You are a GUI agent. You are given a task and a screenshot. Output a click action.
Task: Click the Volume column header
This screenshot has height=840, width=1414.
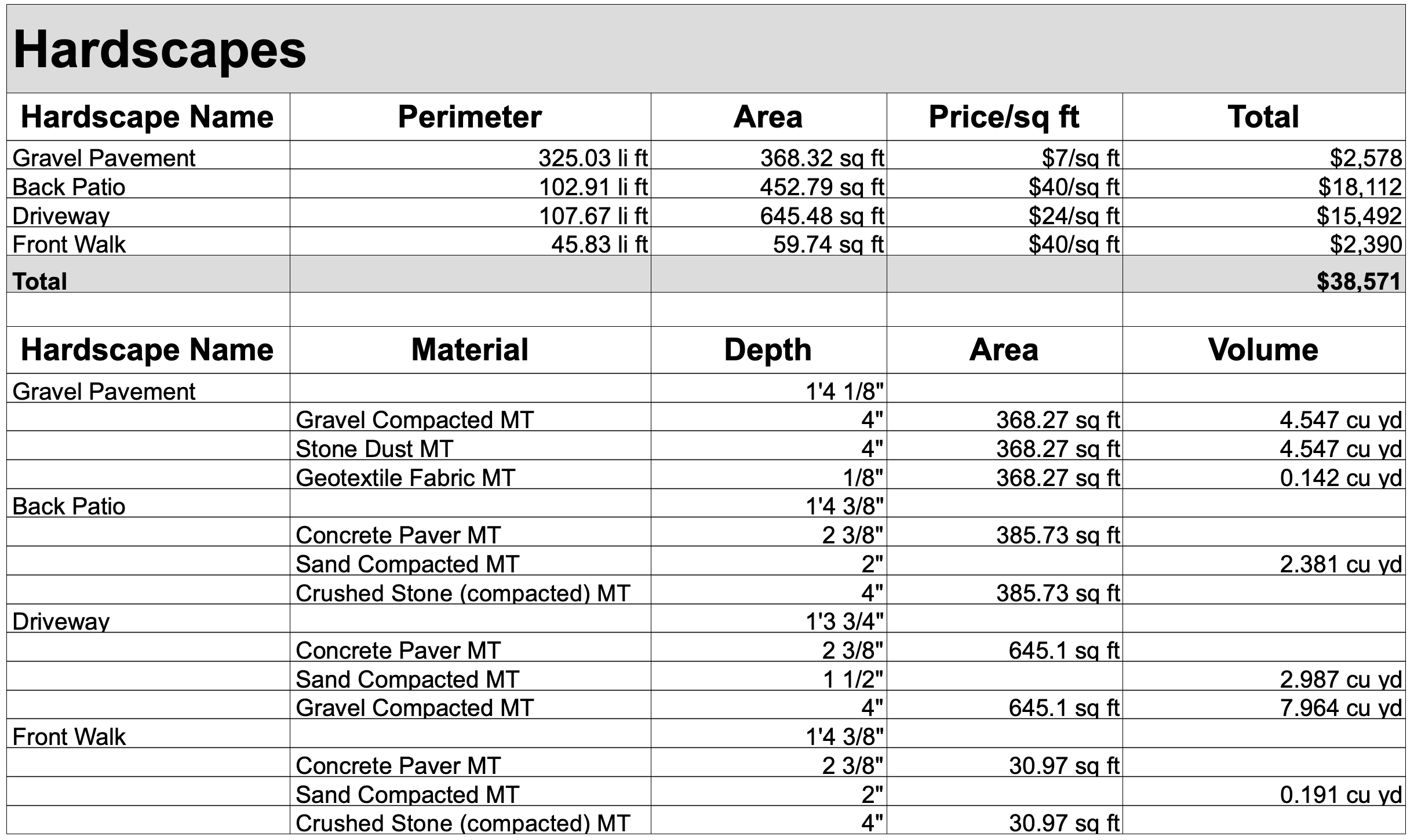tap(1264, 350)
